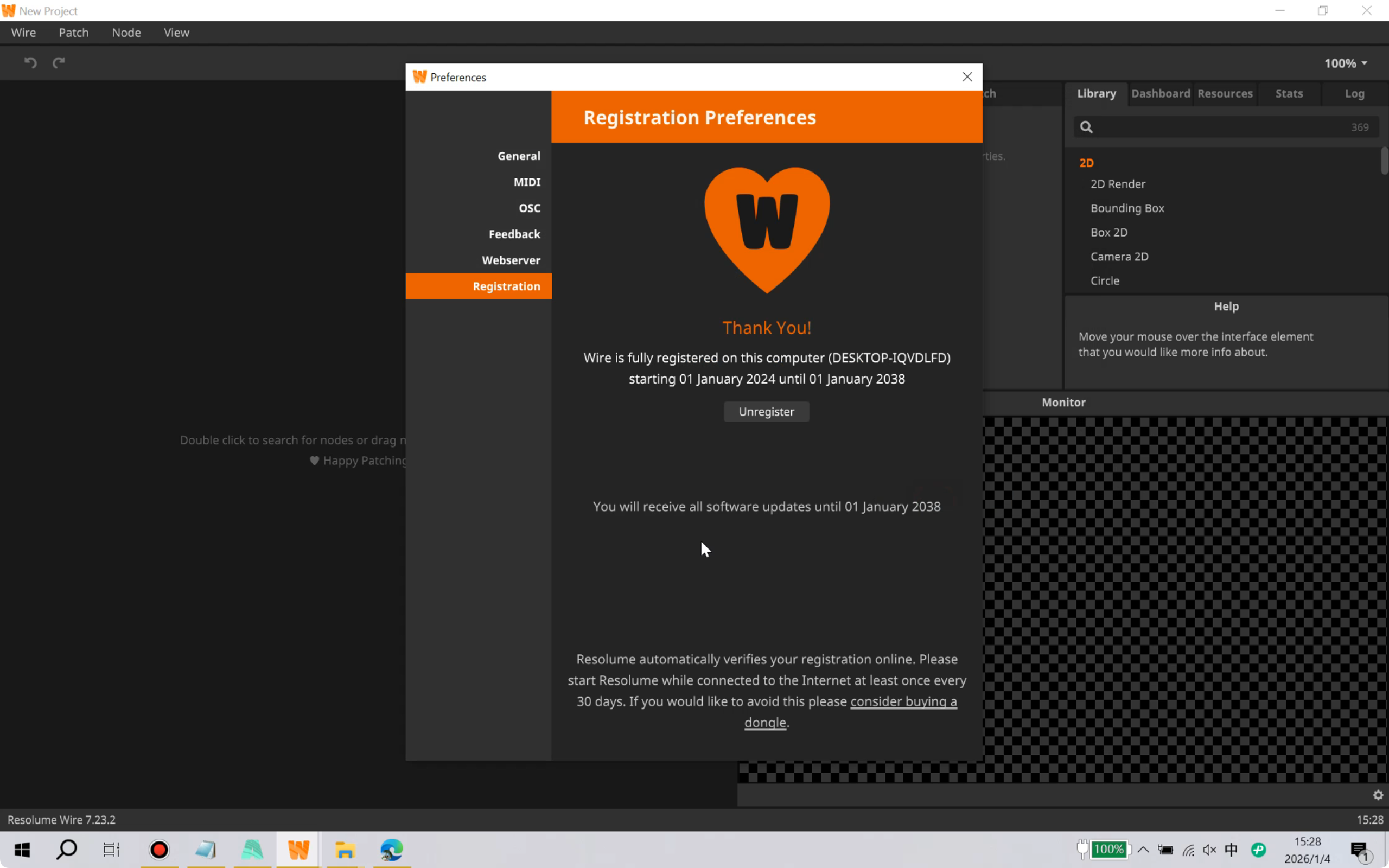Collapse the 2D library category
This screenshot has height=868, width=1389.
(x=1086, y=163)
